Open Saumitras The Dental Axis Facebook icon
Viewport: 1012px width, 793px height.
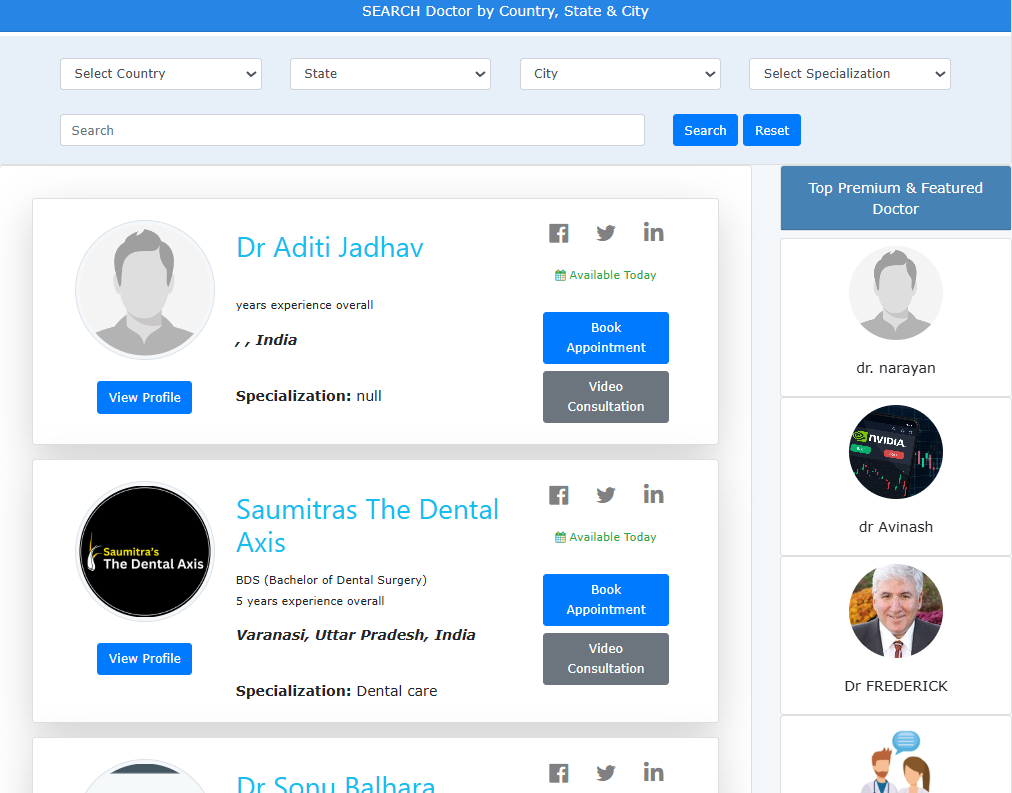click(559, 495)
